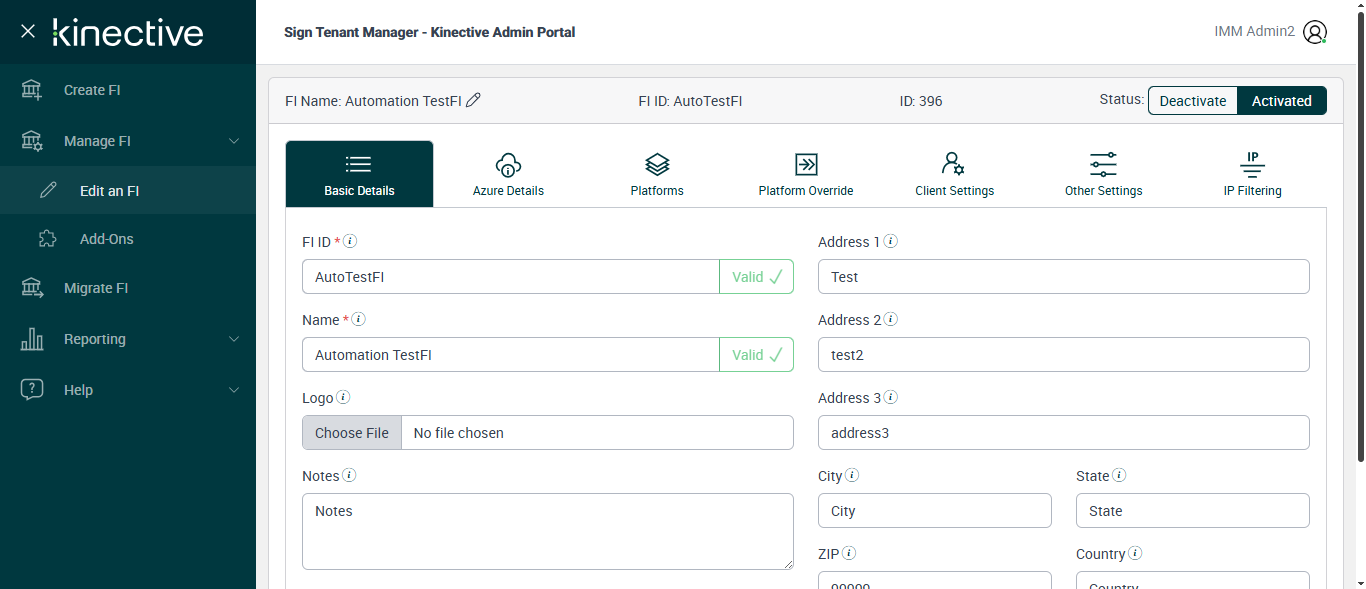
Task: Collapse the Manage FI menu chevron
Action: [x=234, y=141]
